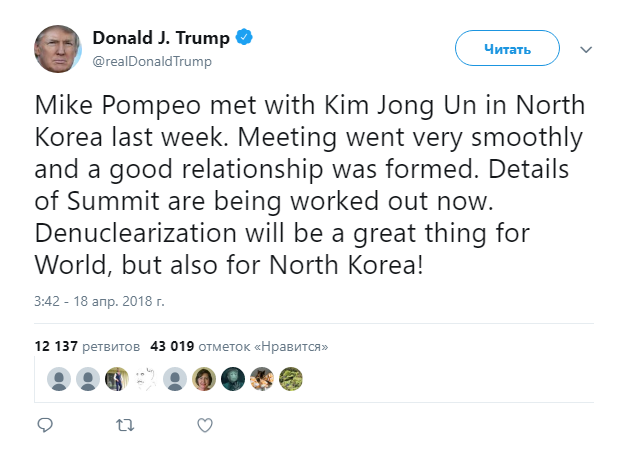Click the Читать follow button
Viewport: 626px width, 463px height.
tap(507, 48)
